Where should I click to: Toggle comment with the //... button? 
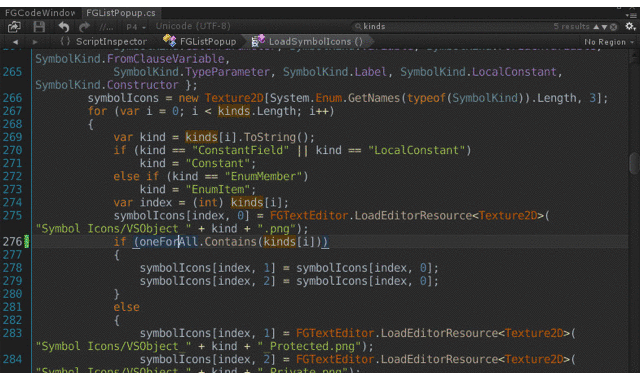point(106,27)
